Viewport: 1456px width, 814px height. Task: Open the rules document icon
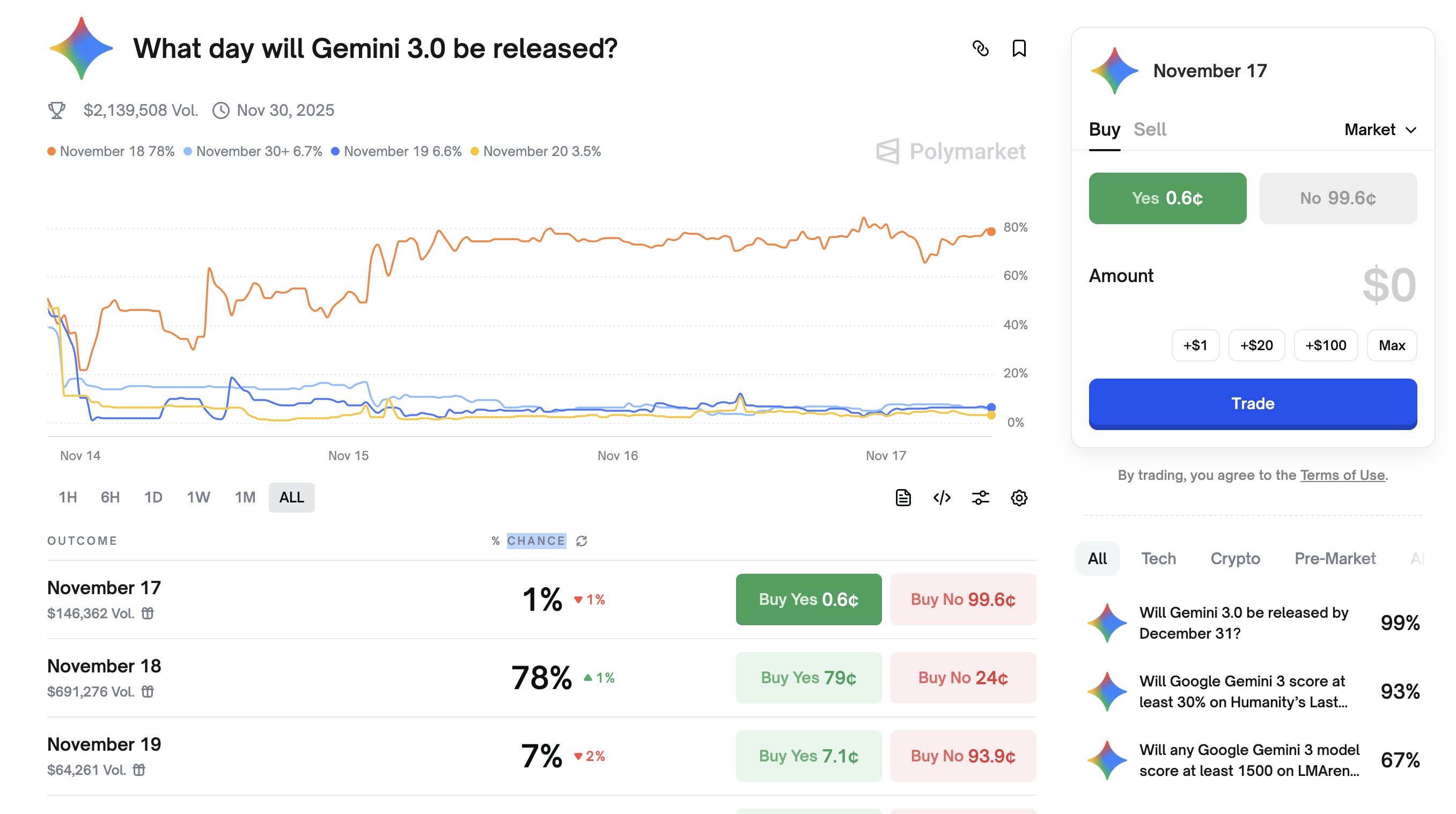click(x=903, y=498)
